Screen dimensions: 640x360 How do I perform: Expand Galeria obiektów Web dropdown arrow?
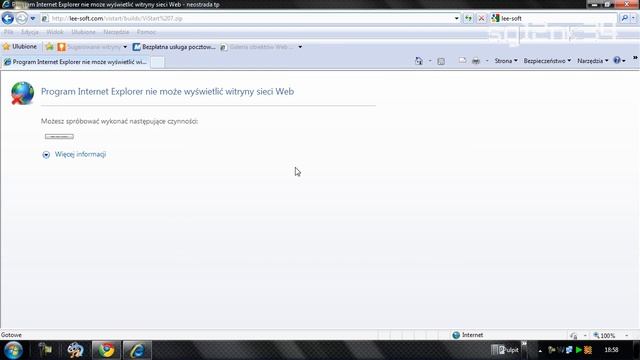(300, 47)
